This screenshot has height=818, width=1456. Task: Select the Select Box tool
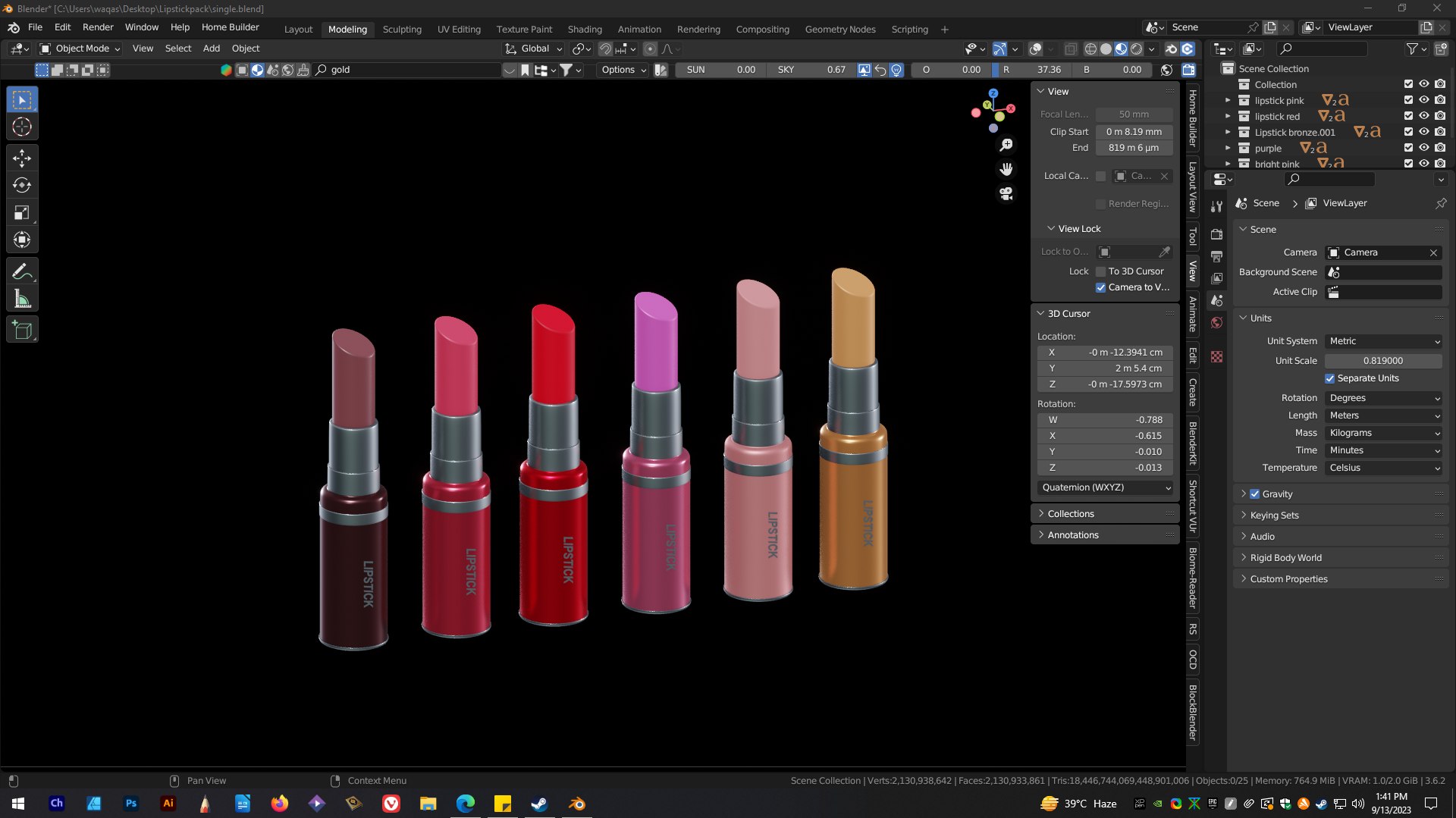pyautogui.click(x=22, y=99)
